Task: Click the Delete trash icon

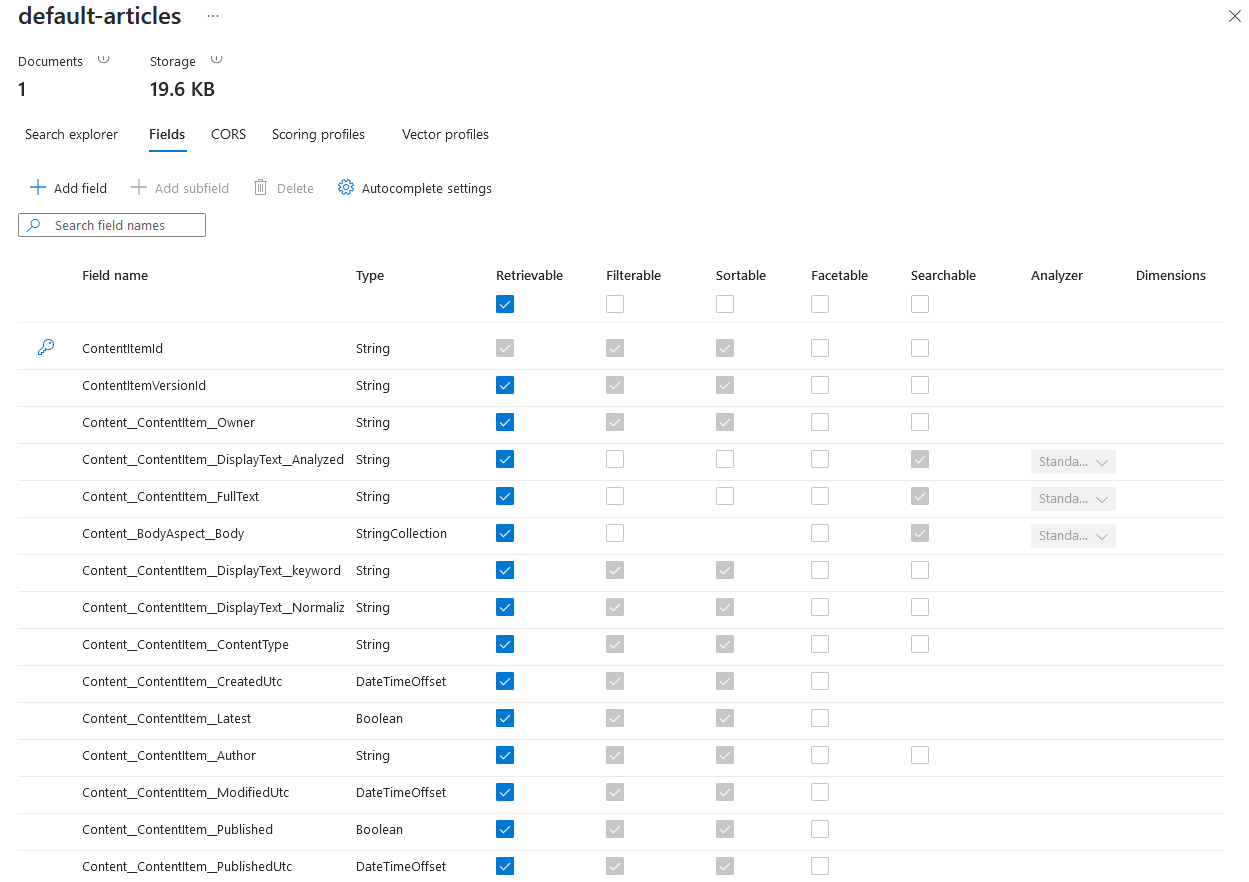Action: coord(261,188)
